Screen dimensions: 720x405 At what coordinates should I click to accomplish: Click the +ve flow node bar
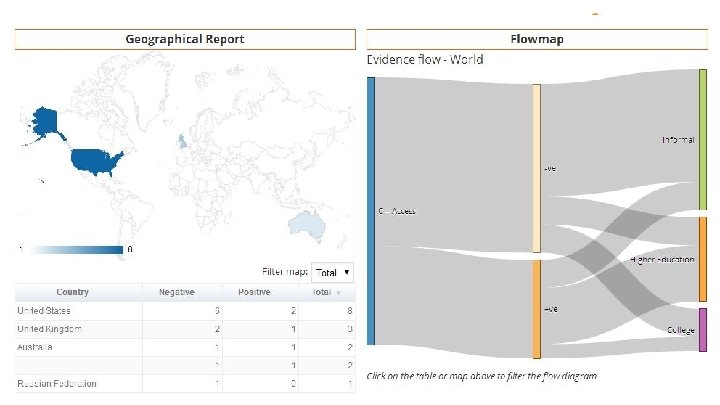(x=536, y=309)
